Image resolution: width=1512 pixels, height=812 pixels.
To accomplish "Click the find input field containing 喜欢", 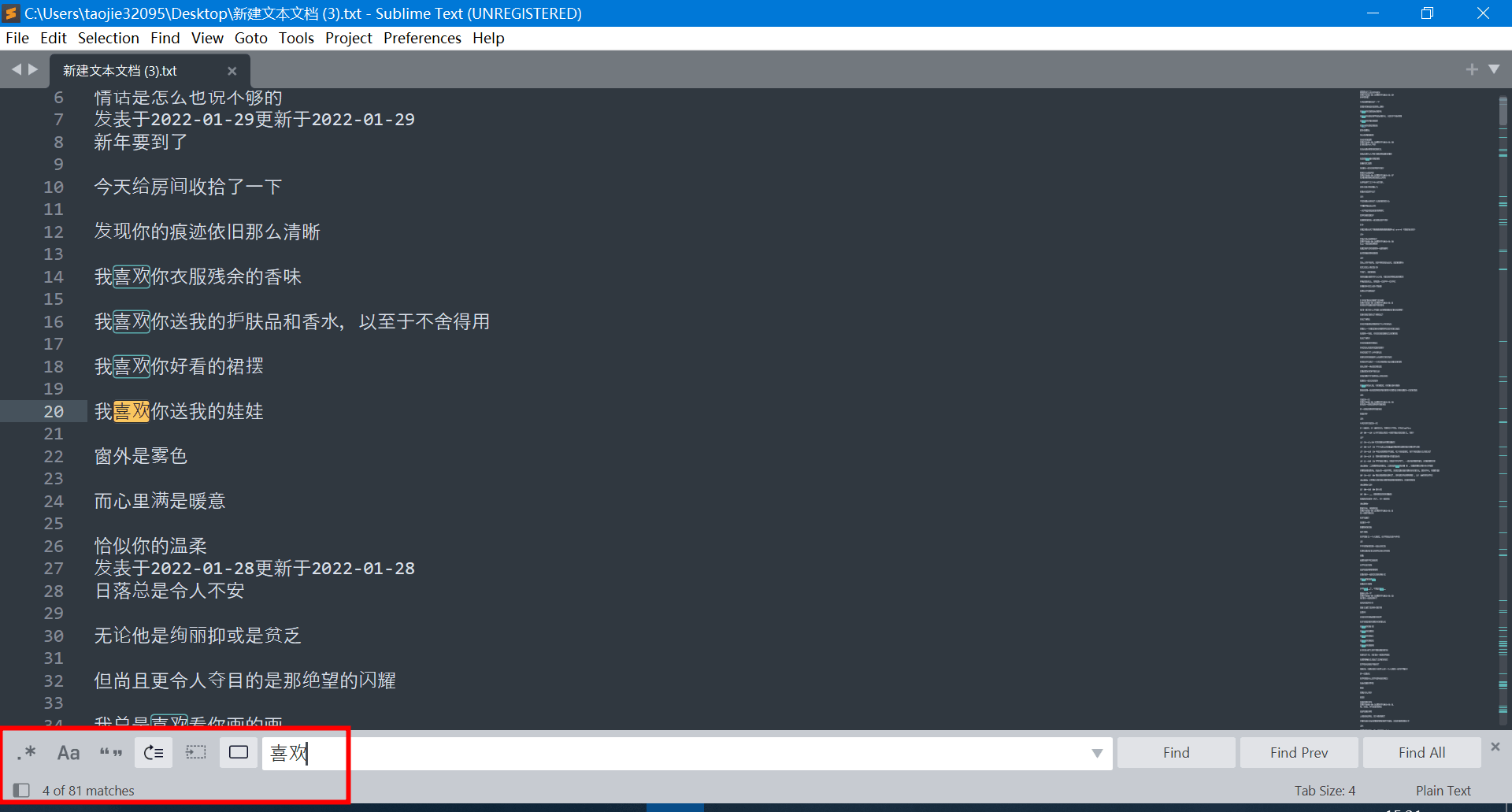I will 687,754.
